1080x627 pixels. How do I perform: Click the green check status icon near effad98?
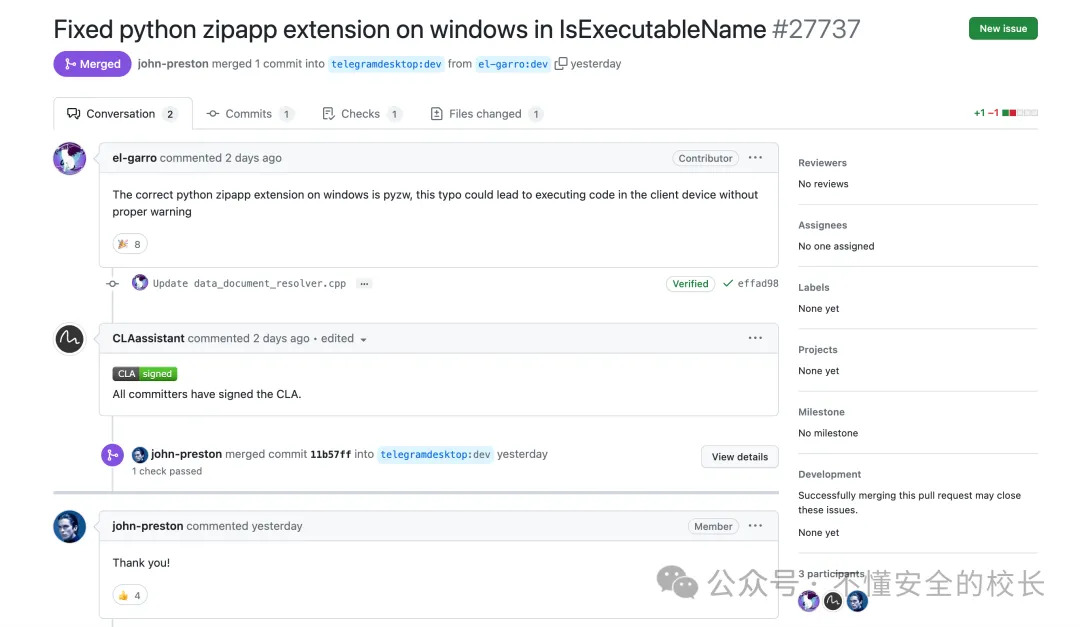coord(727,284)
